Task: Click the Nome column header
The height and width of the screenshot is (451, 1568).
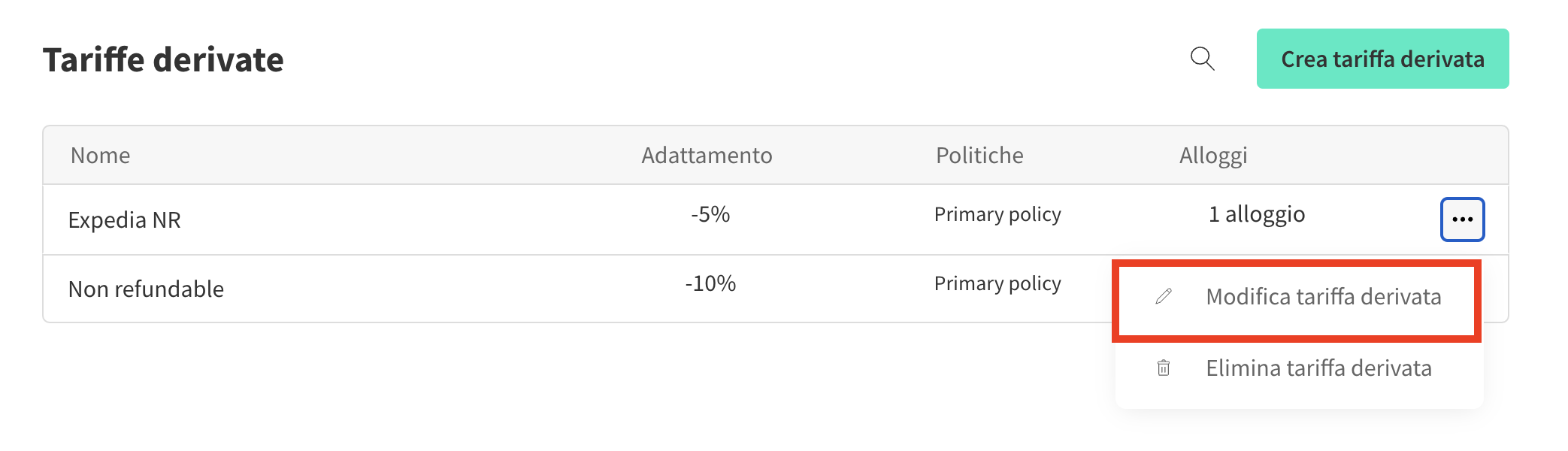Action: coord(100,156)
